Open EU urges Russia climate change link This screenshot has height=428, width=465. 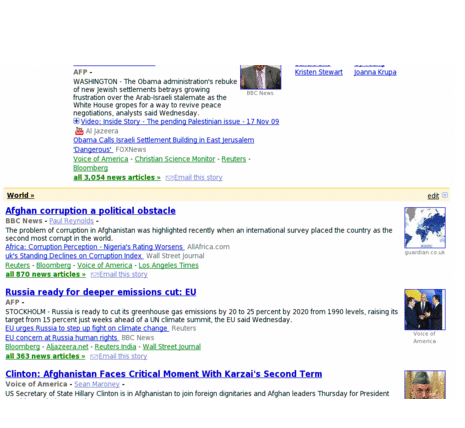tap(87, 328)
